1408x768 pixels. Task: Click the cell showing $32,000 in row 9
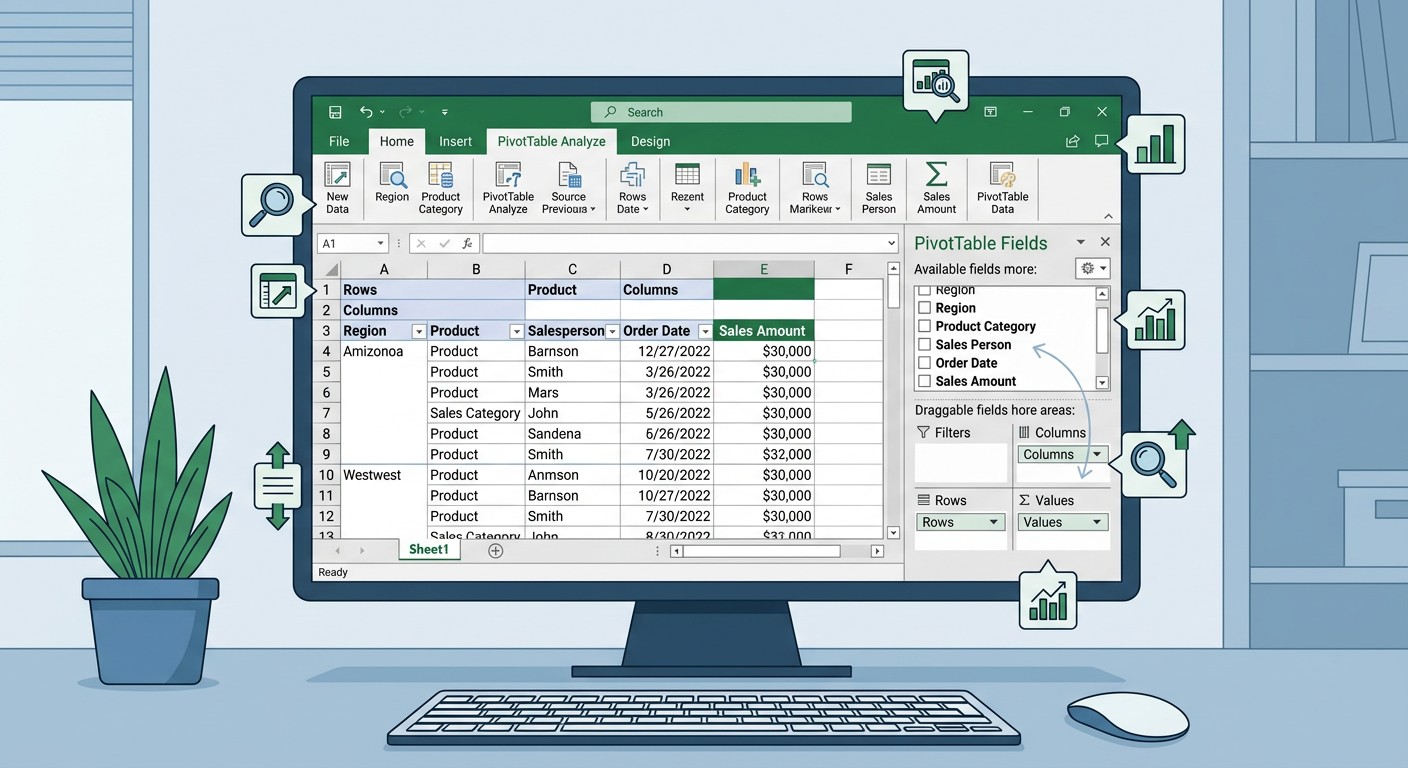[763, 454]
